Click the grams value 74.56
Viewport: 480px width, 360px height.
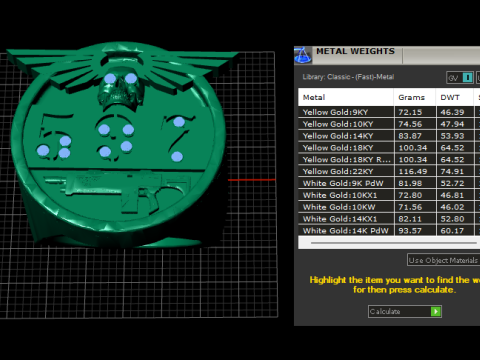point(410,124)
